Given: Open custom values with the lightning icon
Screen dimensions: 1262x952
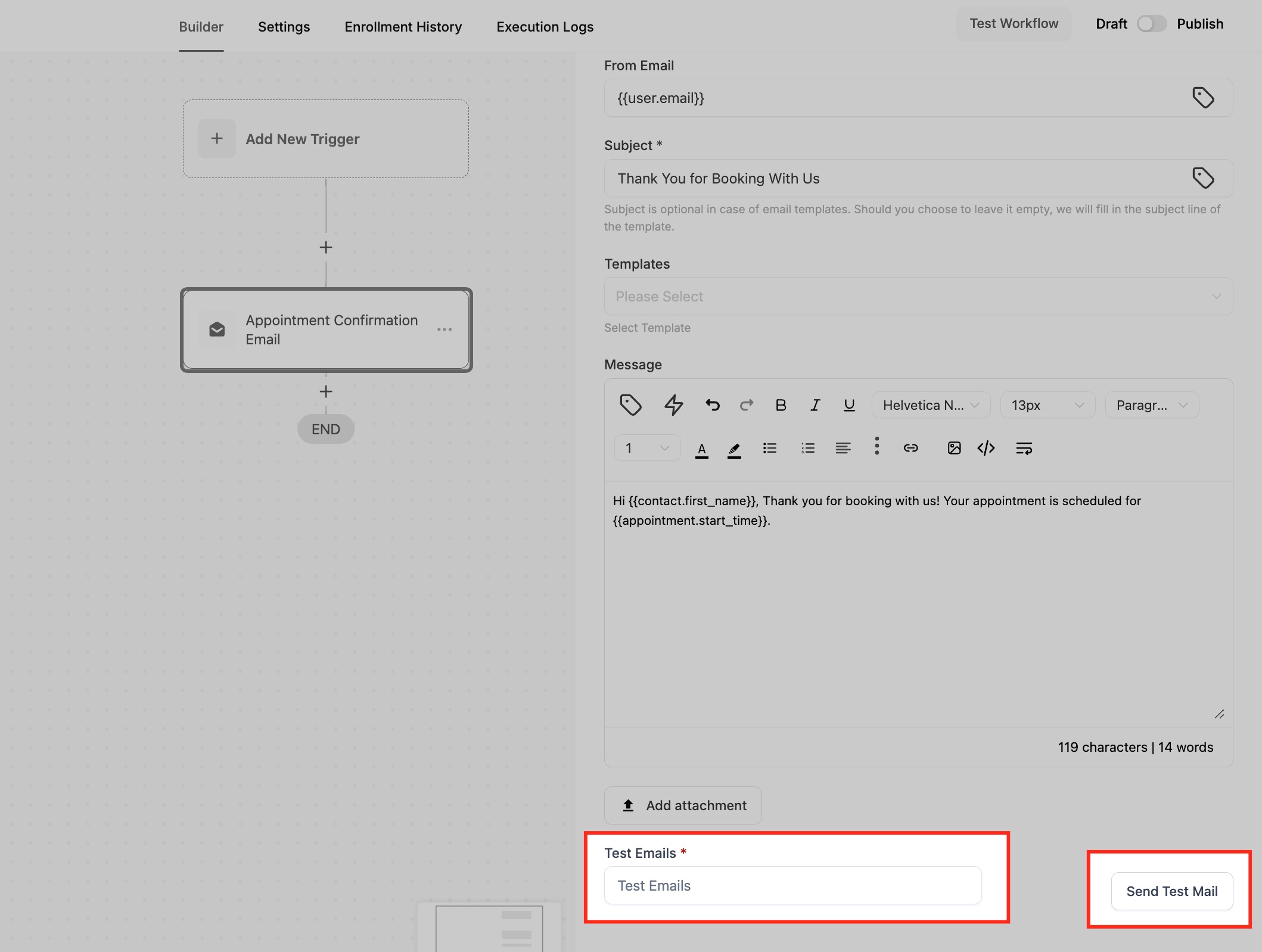Looking at the screenshot, I should click(673, 405).
